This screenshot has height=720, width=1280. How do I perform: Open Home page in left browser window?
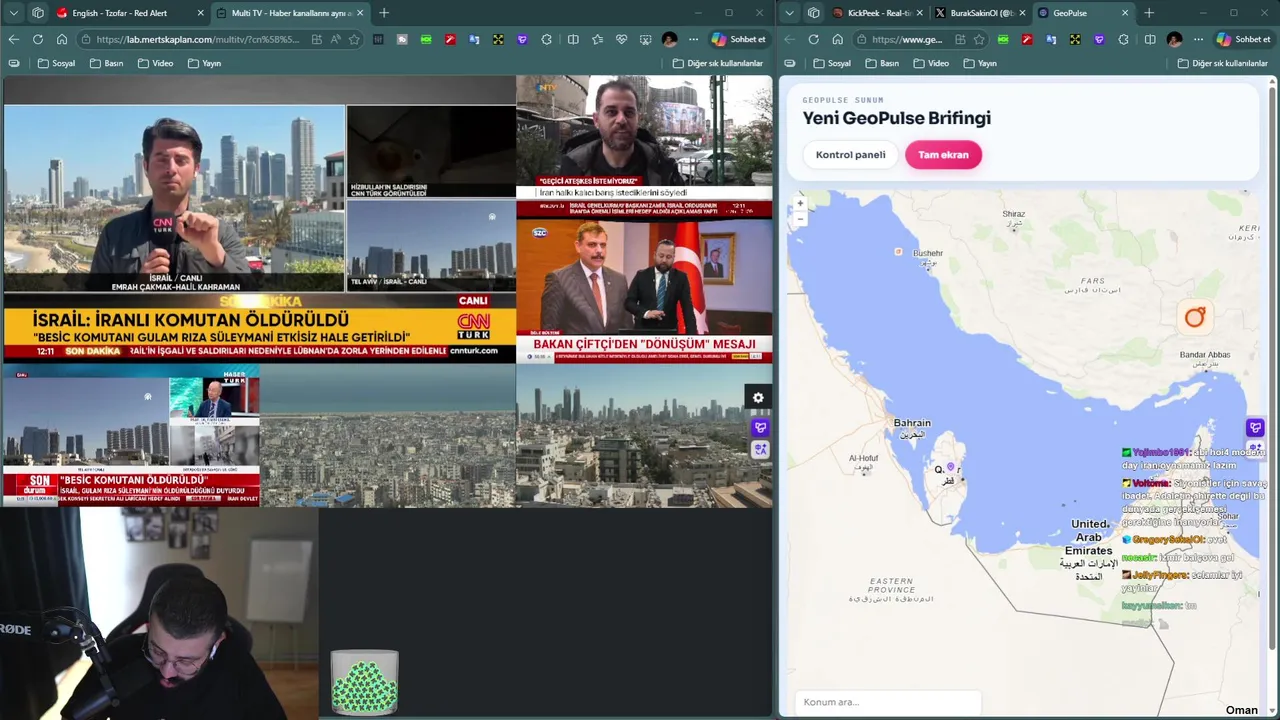click(62, 39)
